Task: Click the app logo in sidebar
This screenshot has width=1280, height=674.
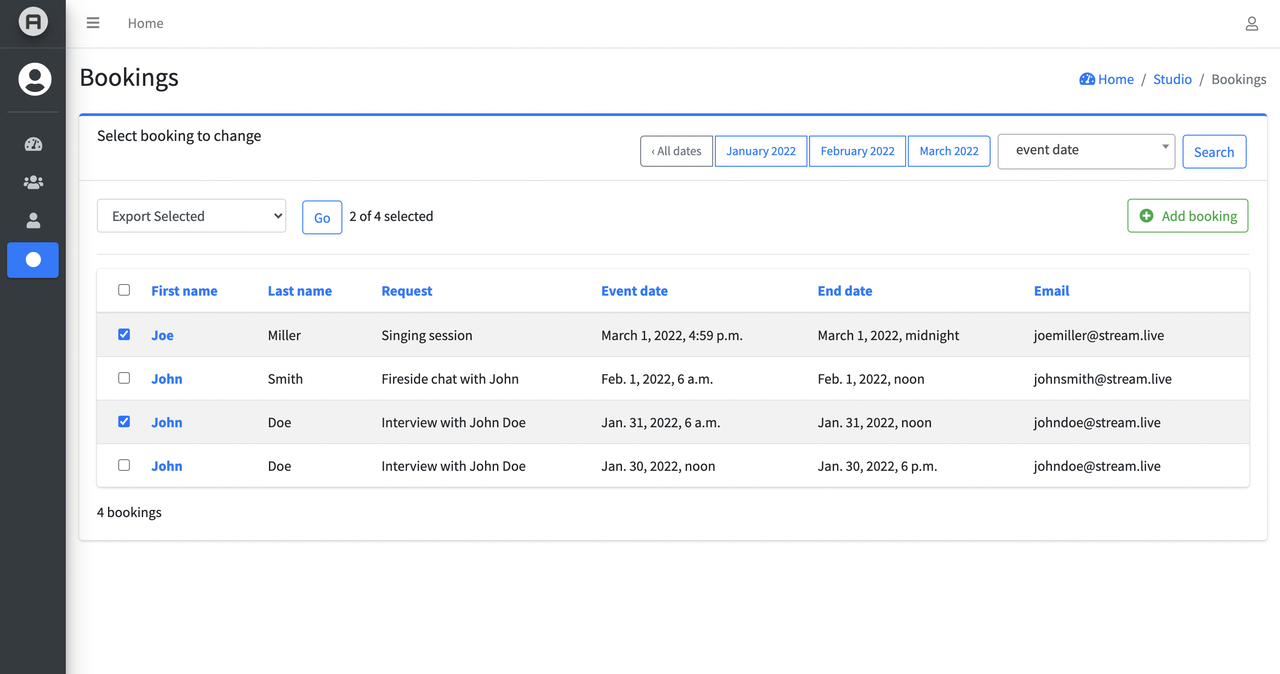Action: pos(33,21)
